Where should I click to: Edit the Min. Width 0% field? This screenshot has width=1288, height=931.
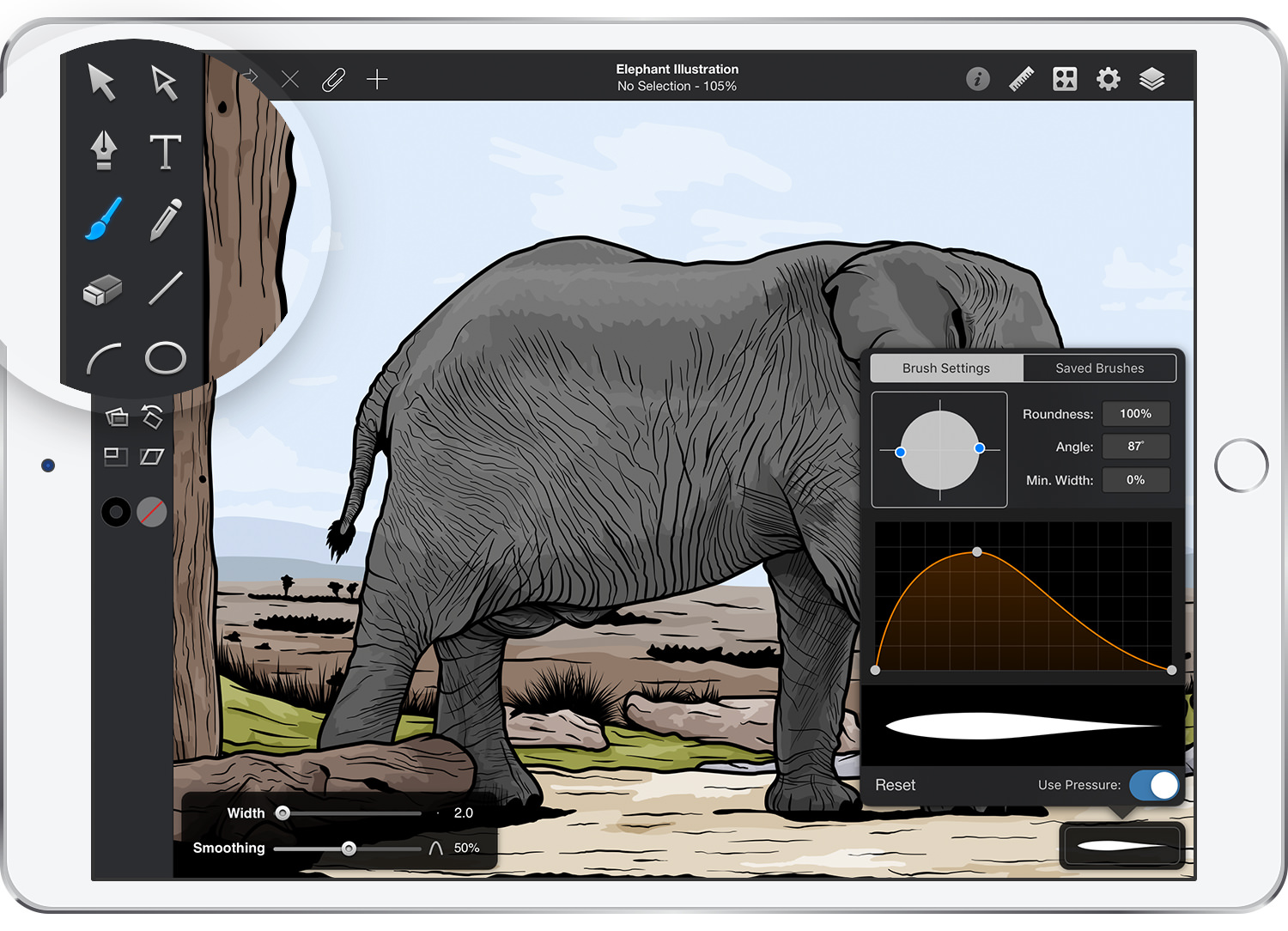1136,479
